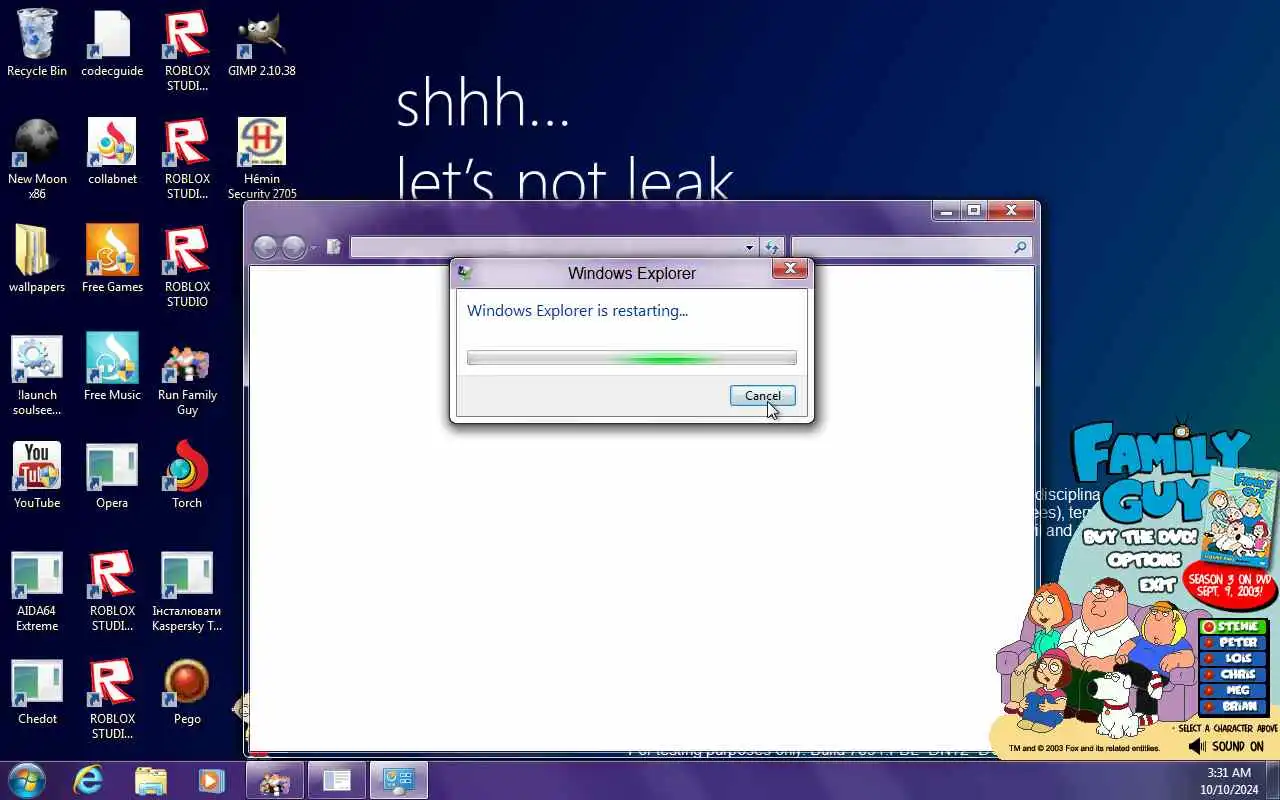Open the codecguide desktop shortcut
Screen dimensions: 1280x800
pyautogui.click(x=112, y=43)
